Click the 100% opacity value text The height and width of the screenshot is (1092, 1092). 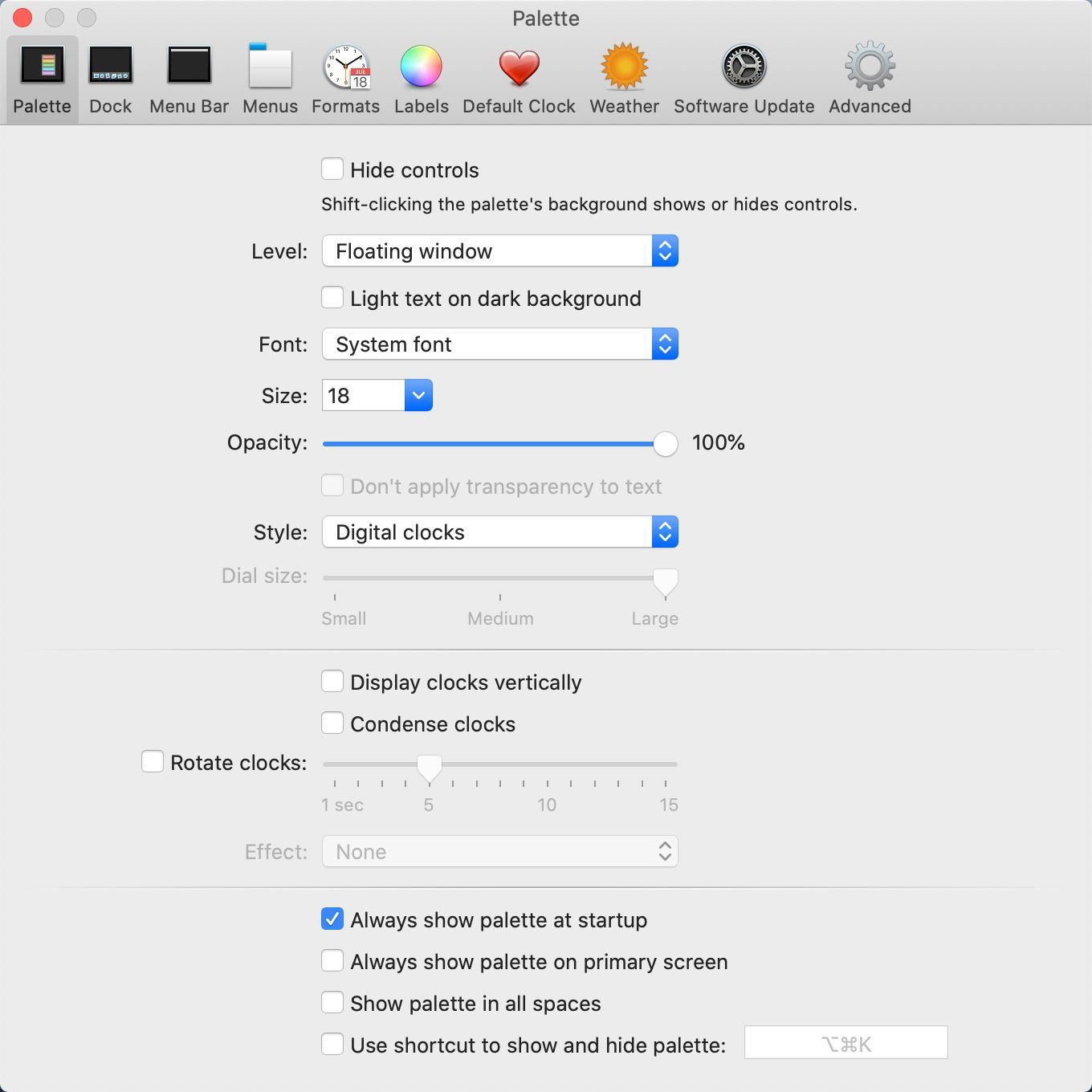tap(719, 443)
